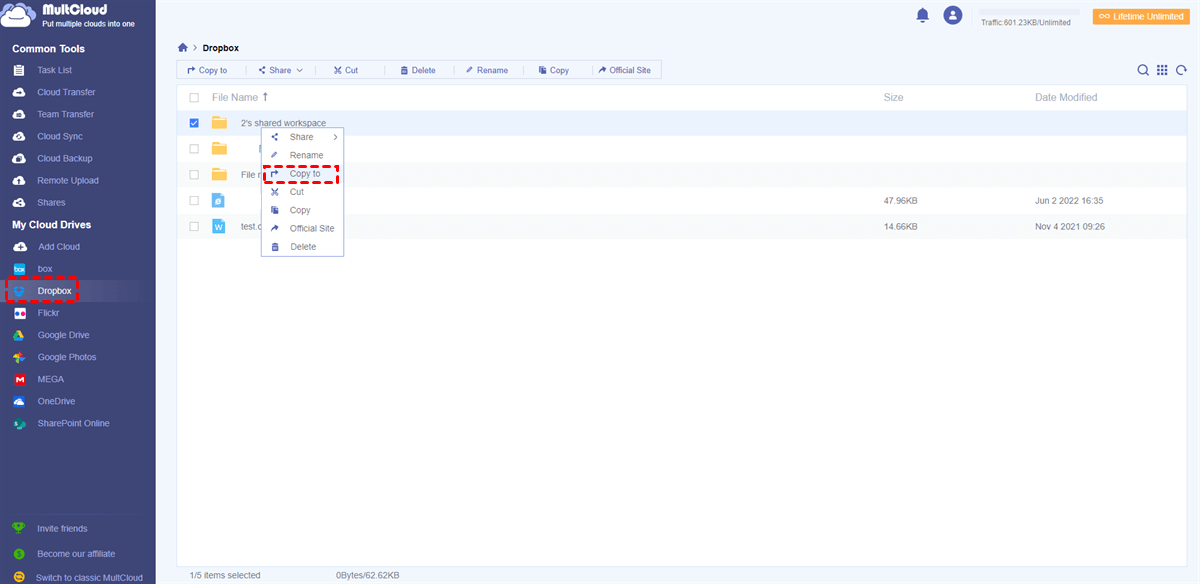
Task: Check the 47.96KB file checkbox
Action: pyautogui.click(x=194, y=200)
